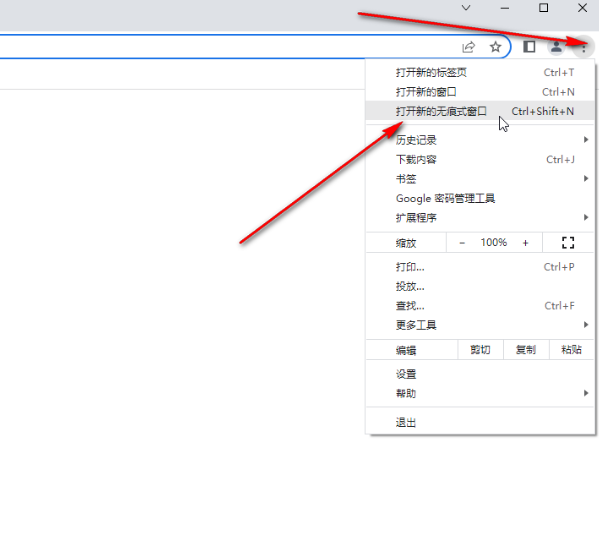Open the side panel icon

pyautogui.click(x=529, y=47)
